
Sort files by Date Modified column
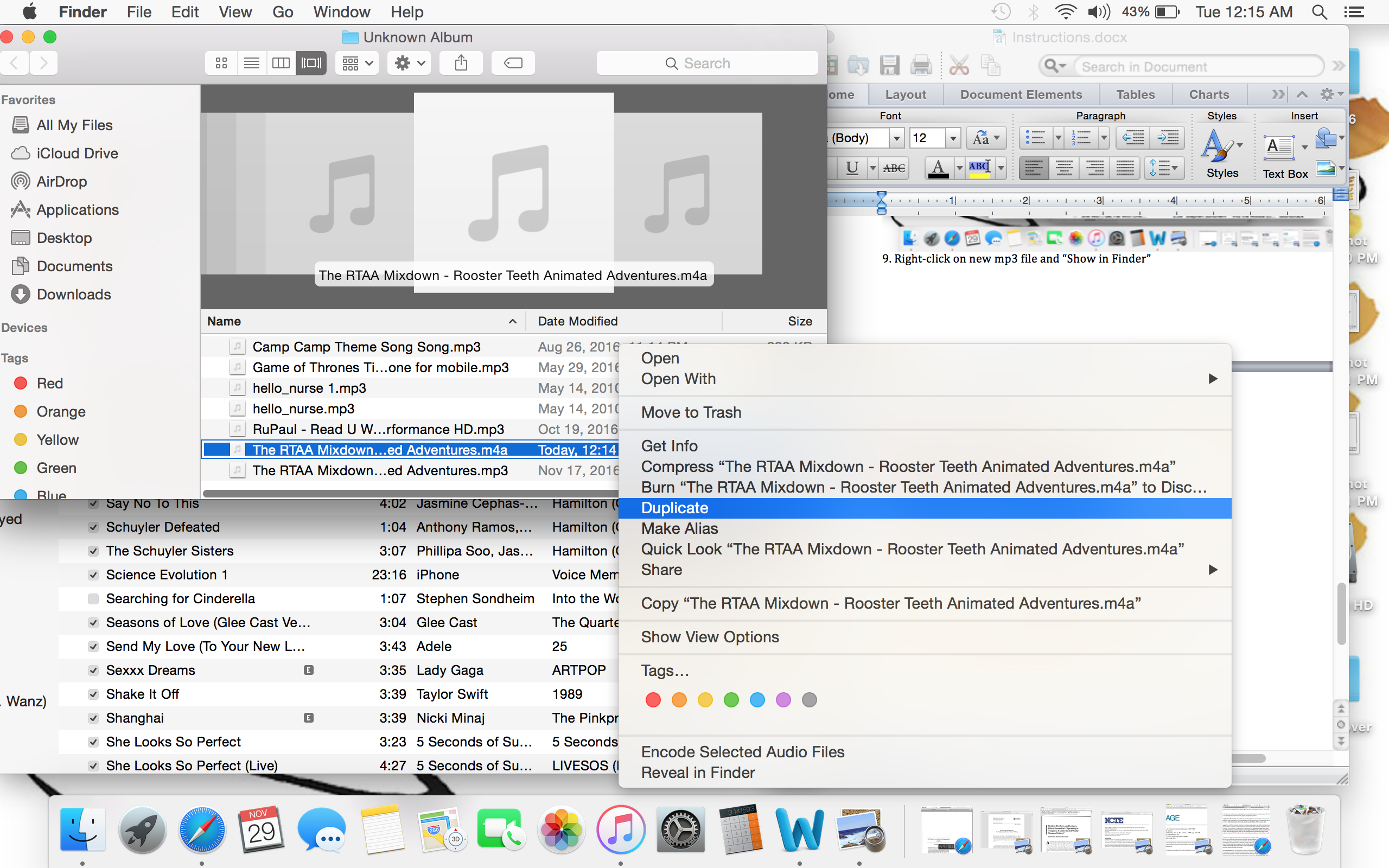coord(623,322)
